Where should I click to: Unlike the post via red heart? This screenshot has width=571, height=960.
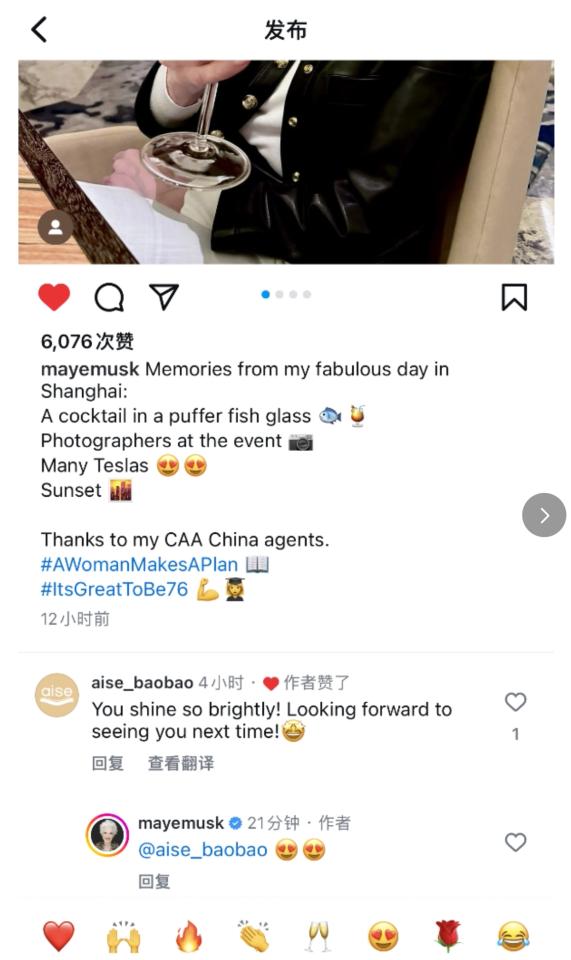[54, 297]
